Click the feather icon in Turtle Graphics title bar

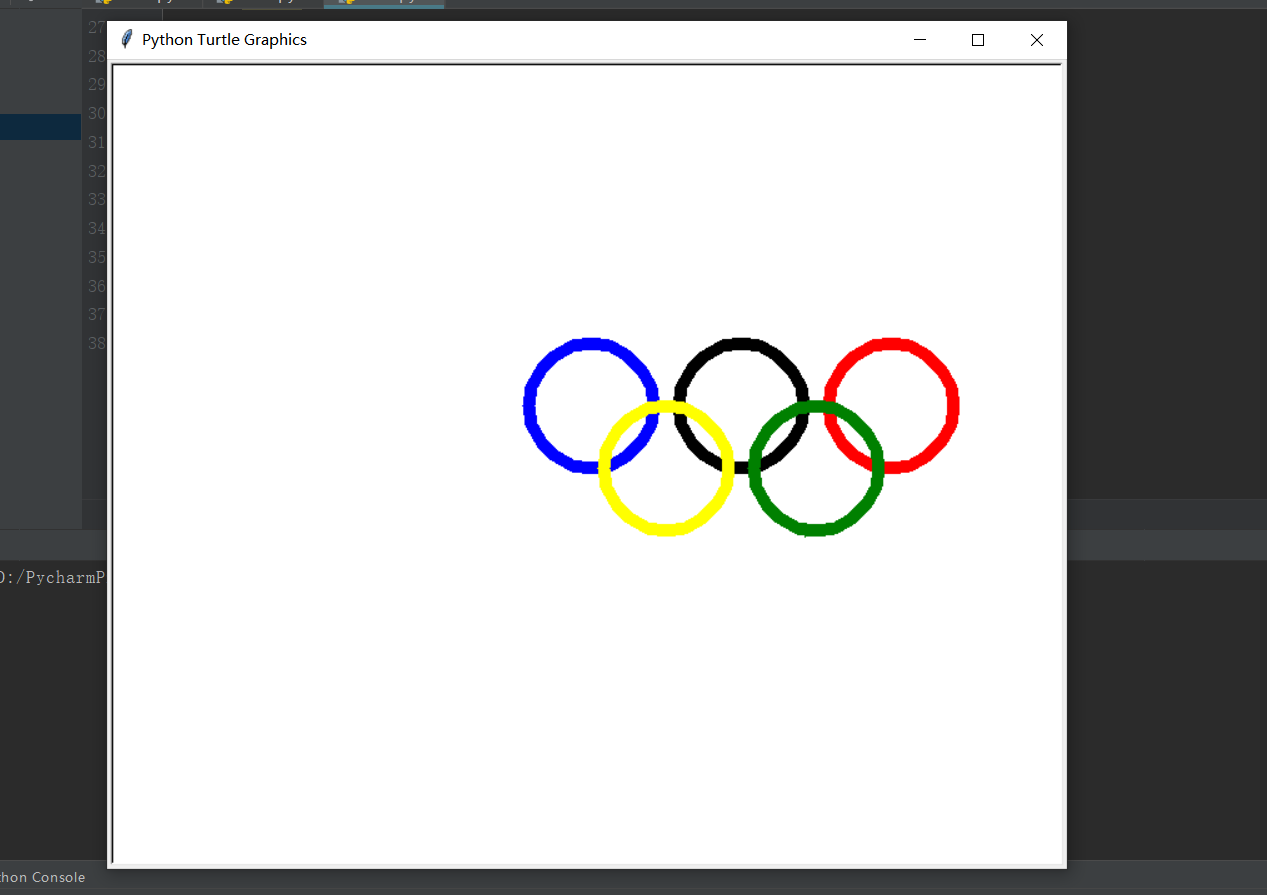point(126,40)
